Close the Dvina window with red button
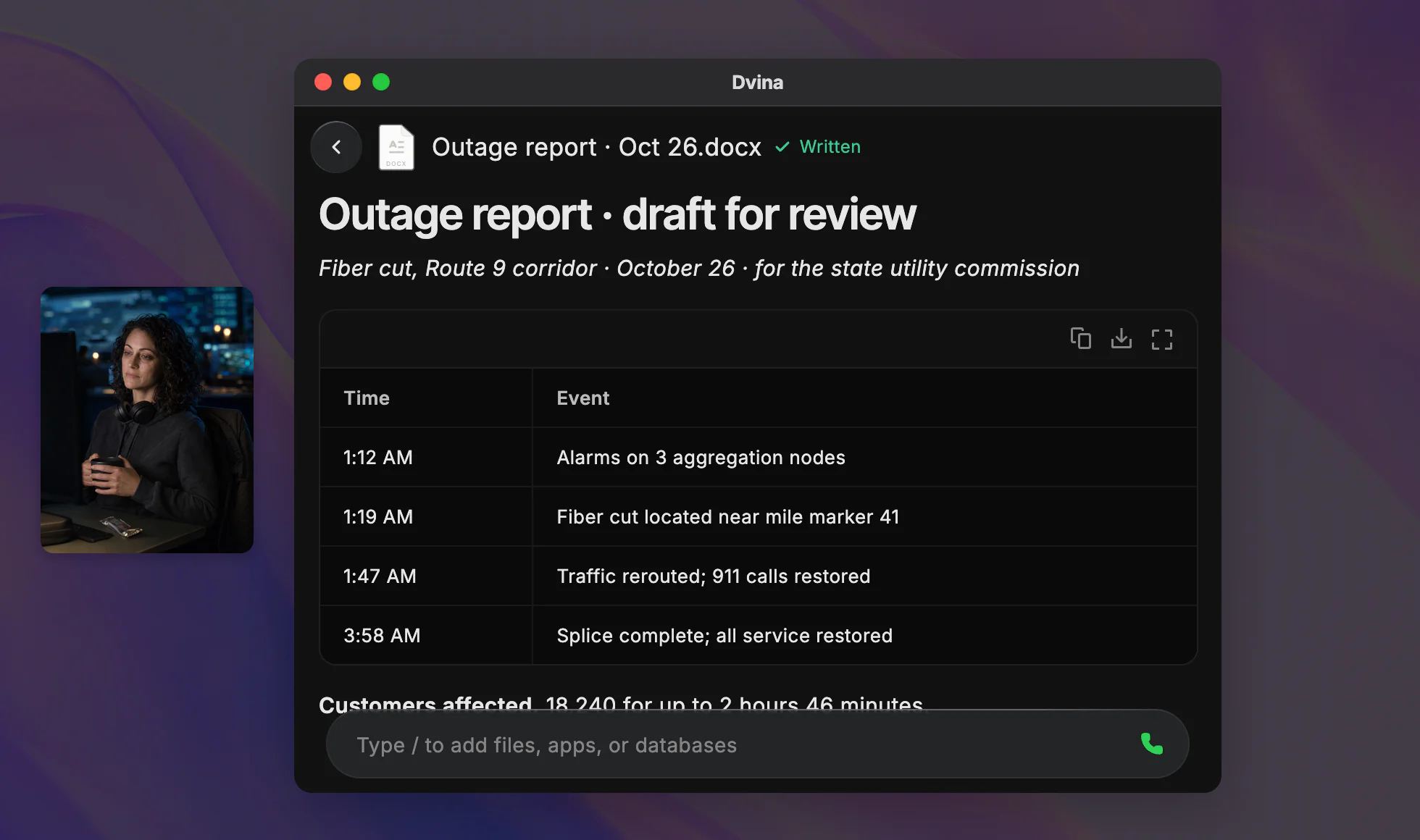 pyautogui.click(x=323, y=82)
